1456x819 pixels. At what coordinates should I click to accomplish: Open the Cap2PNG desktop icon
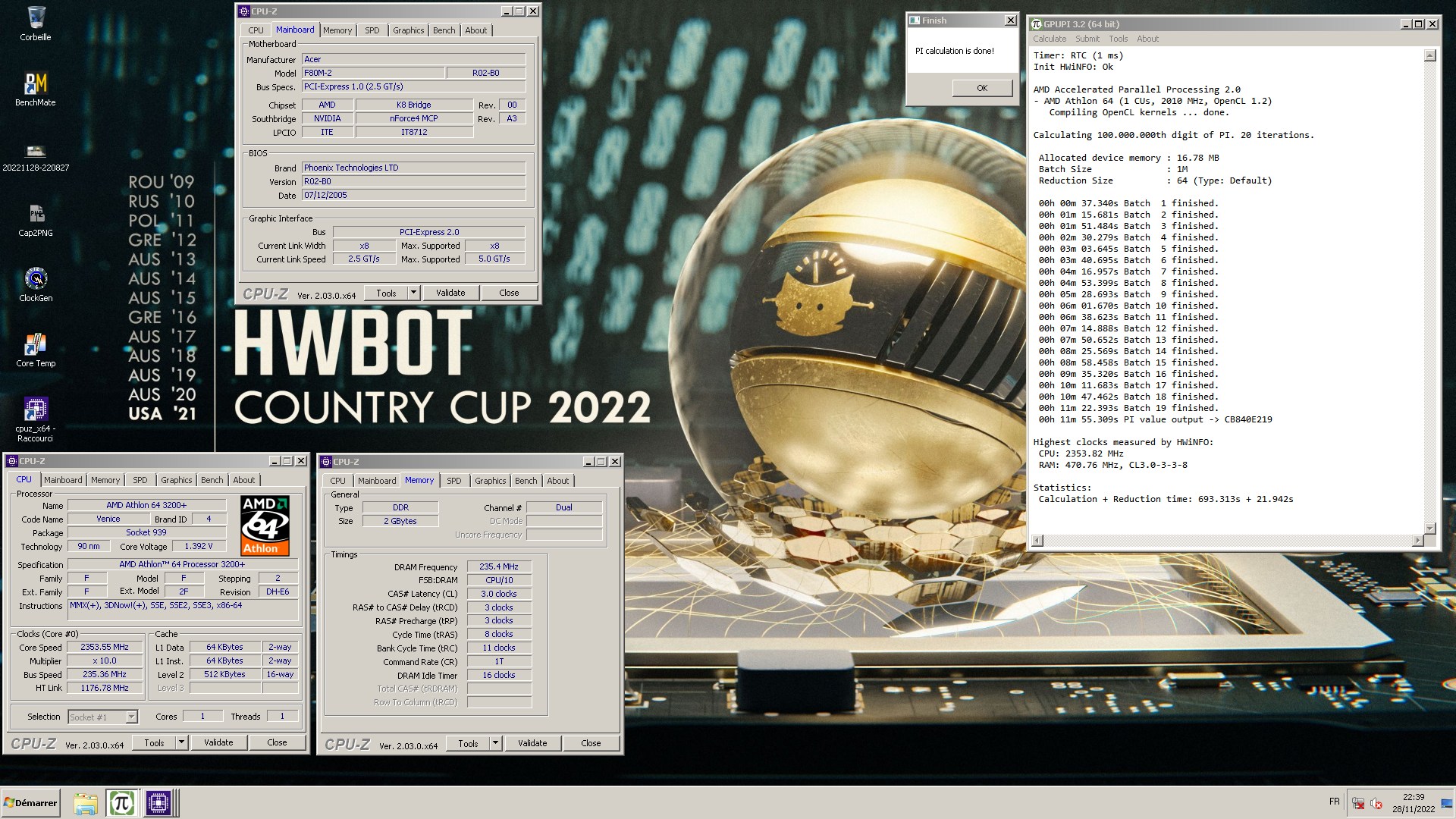36,220
